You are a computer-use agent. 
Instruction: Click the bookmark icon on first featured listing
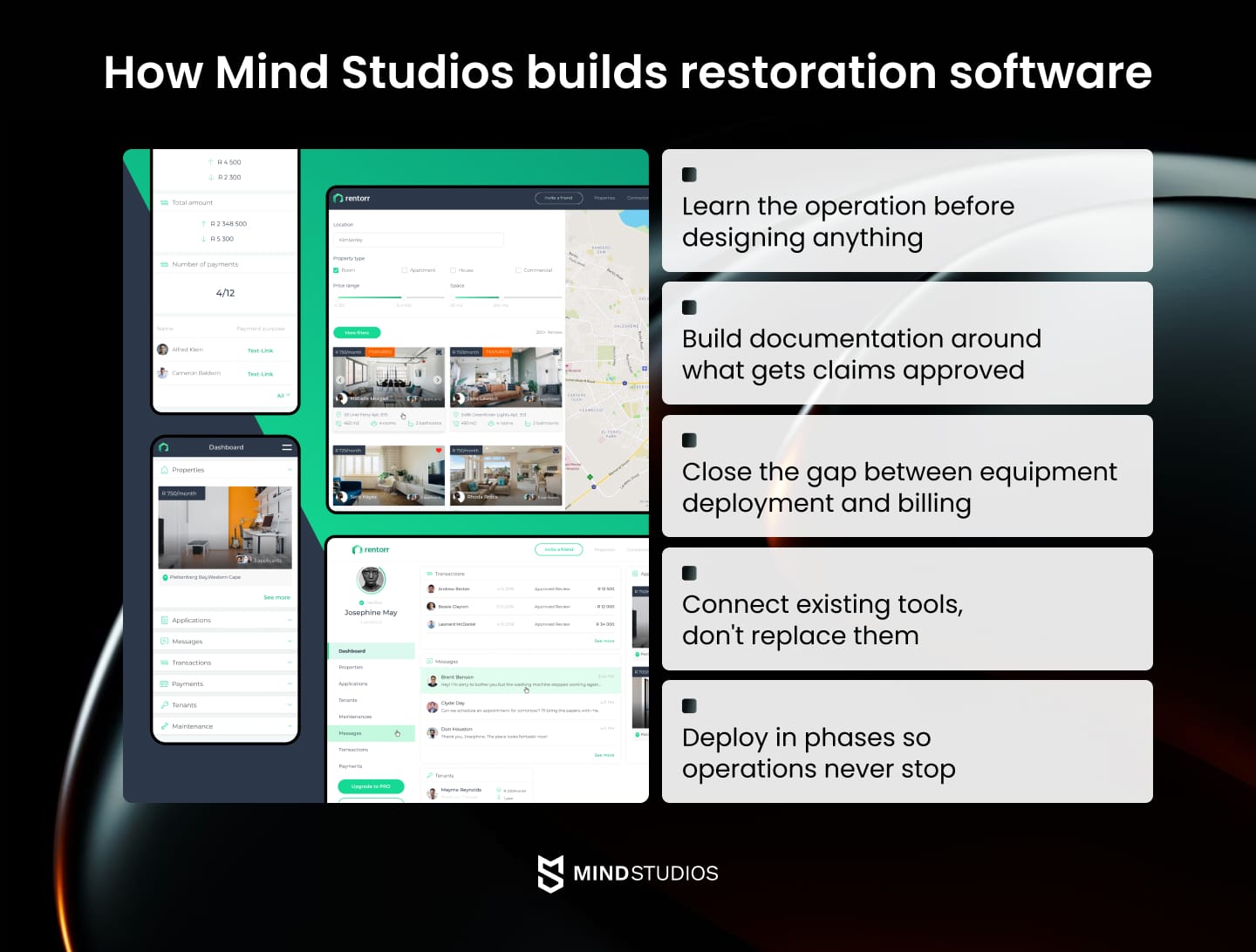[x=439, y=352]
